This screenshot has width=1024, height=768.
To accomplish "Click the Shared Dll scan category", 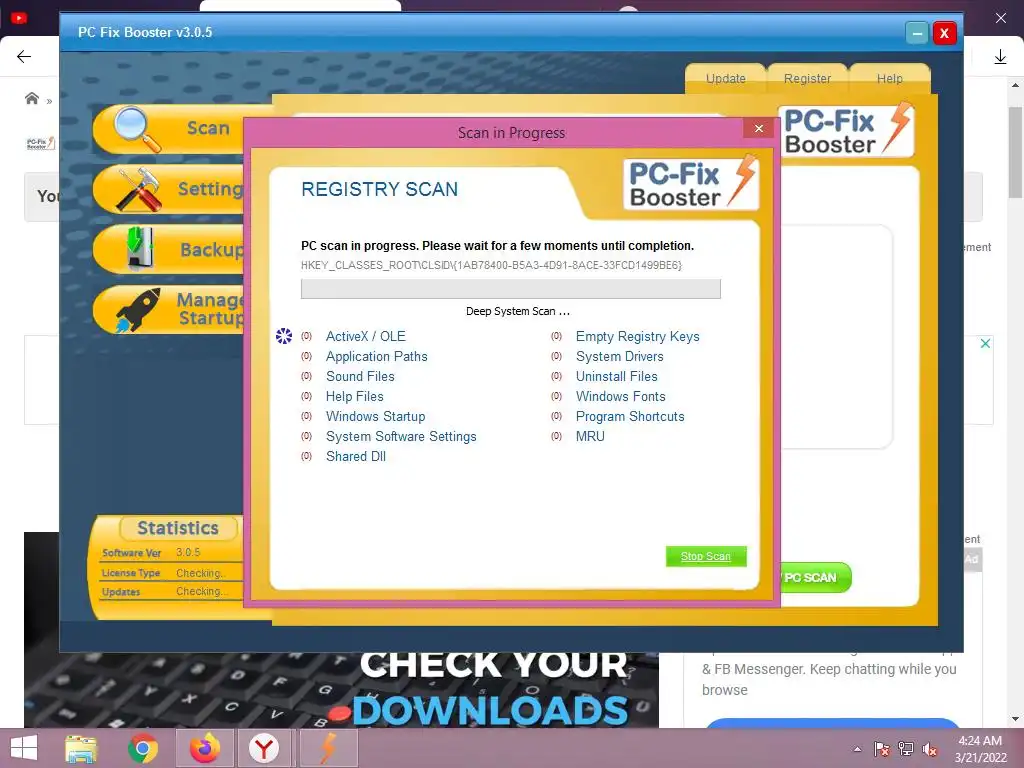I will 356,456.
